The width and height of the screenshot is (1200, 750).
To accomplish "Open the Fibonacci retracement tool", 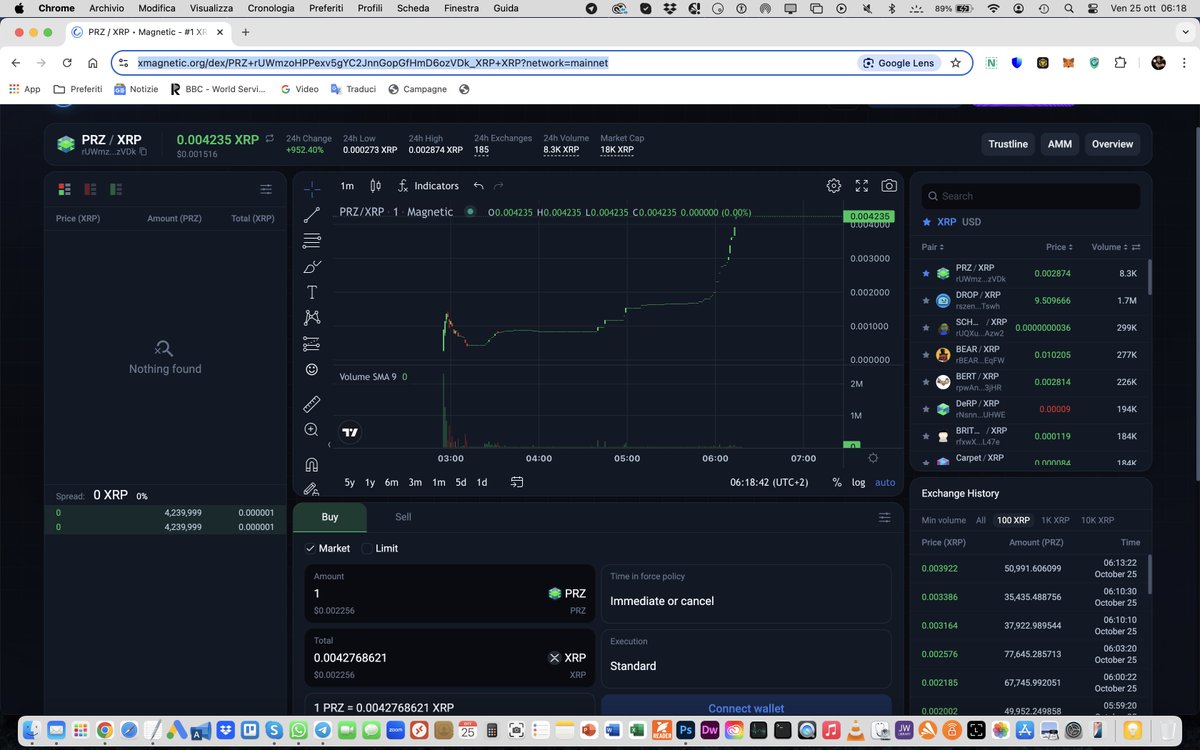I will click(x=312, y=241).
